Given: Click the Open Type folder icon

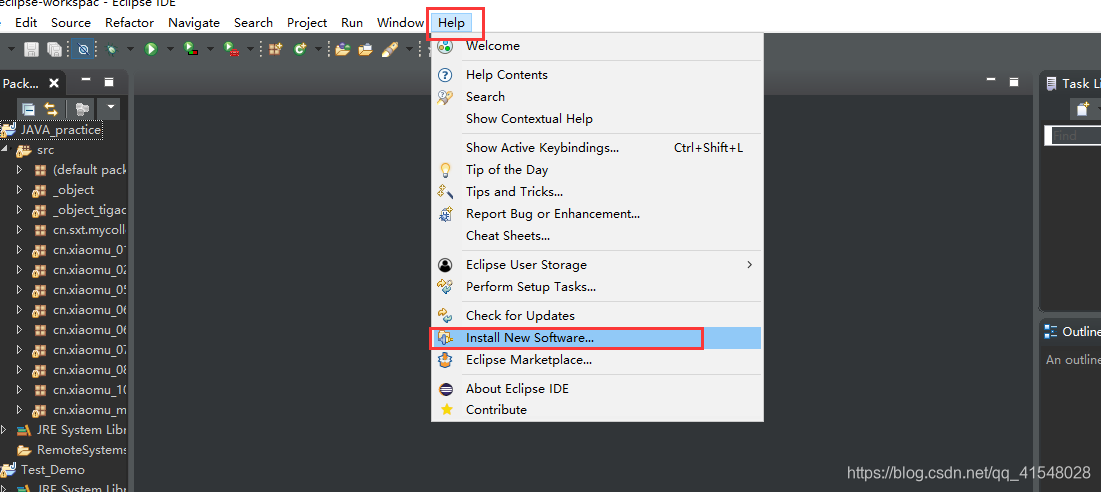Looking at the screenshot, I should click(342, 49).
